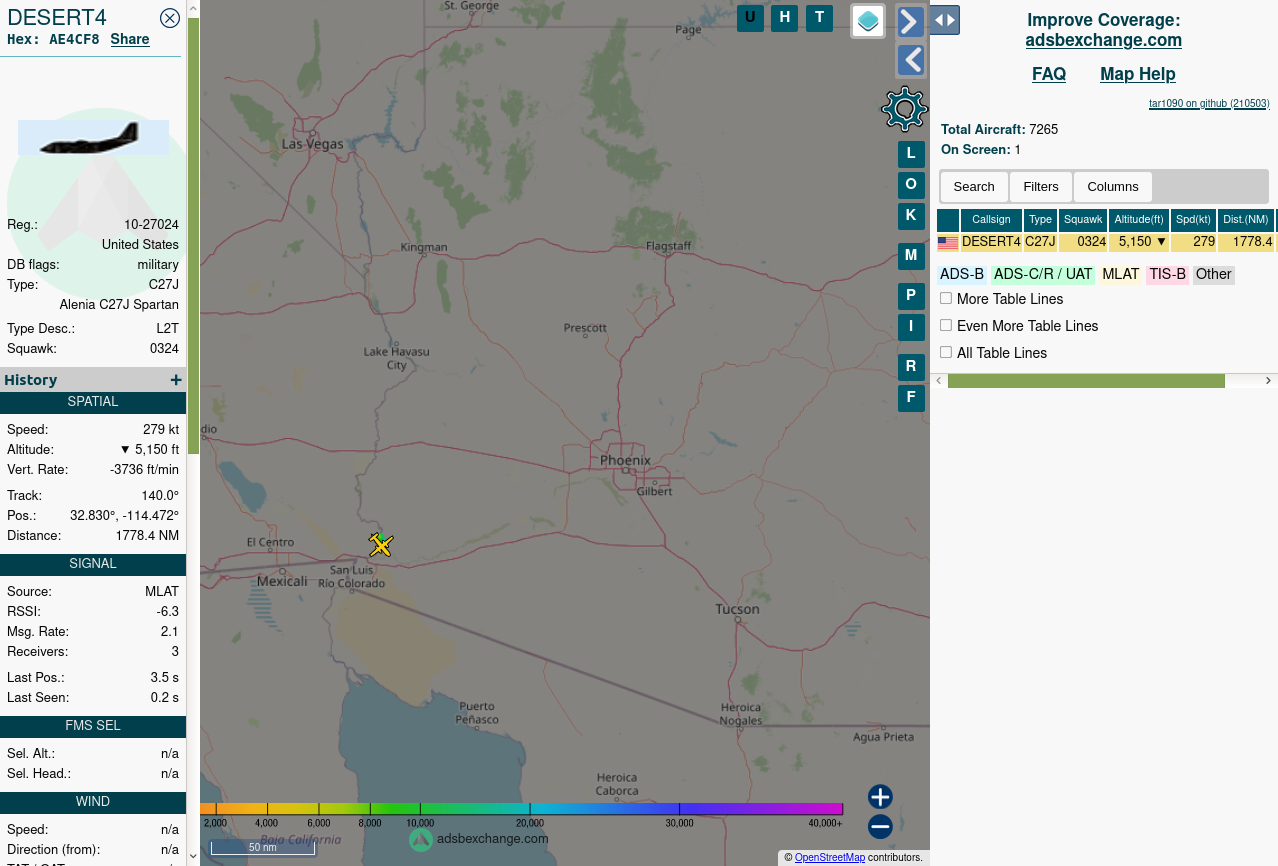The image size is (1278, 866).
Task: Select the yellow aircraft on the map
Action: (381, 545)
